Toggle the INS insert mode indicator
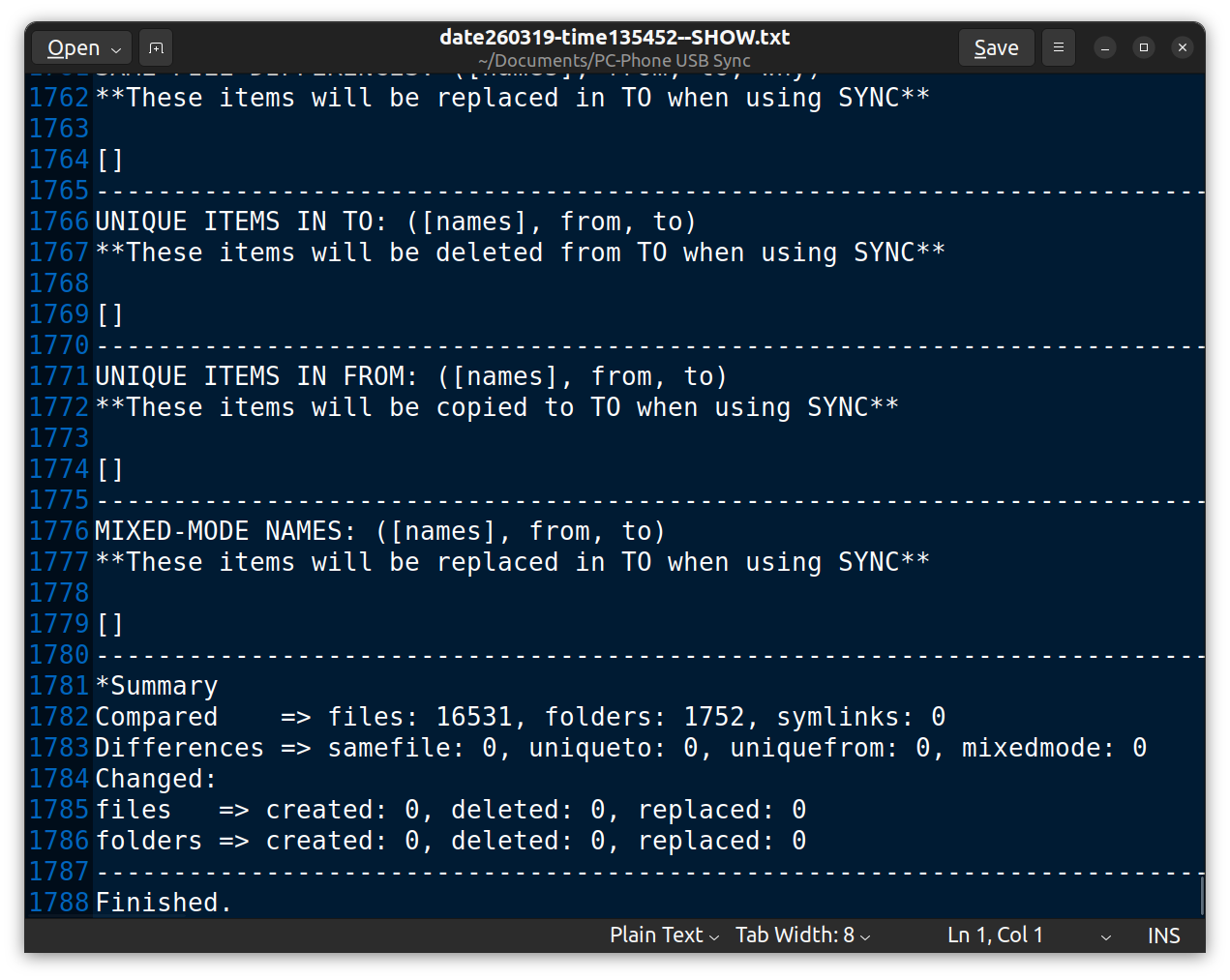Viewport: 1230px width, 980px height. 1163,935
